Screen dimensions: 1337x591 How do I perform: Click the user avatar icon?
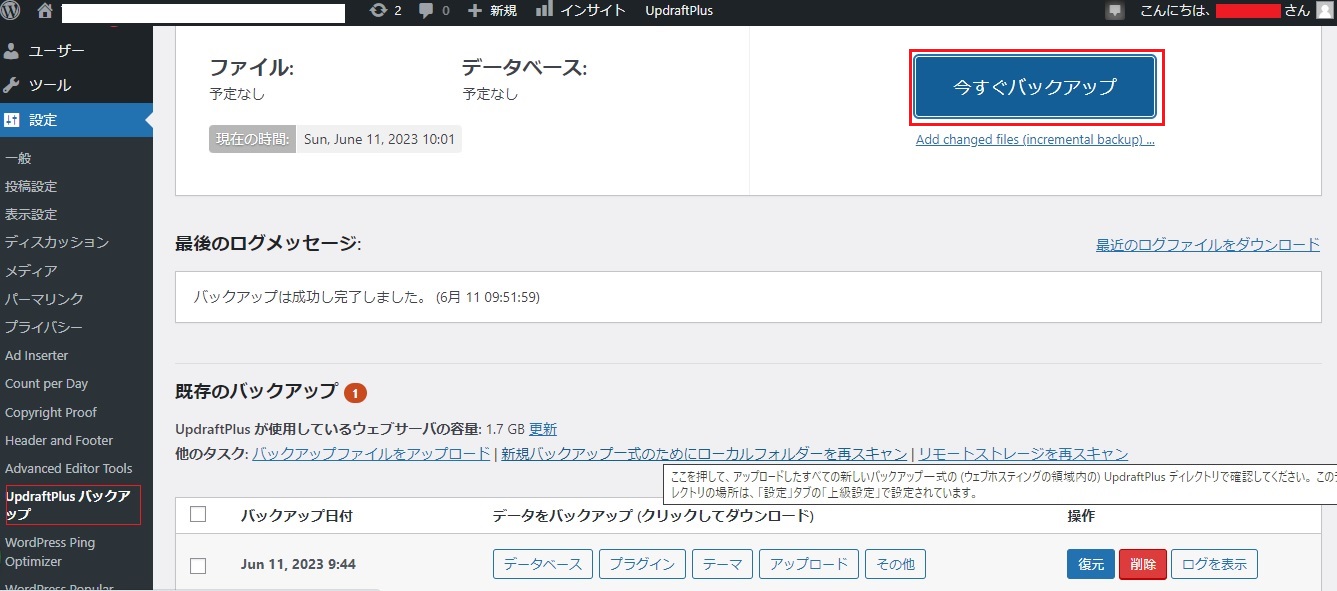tap(1324, 11)
